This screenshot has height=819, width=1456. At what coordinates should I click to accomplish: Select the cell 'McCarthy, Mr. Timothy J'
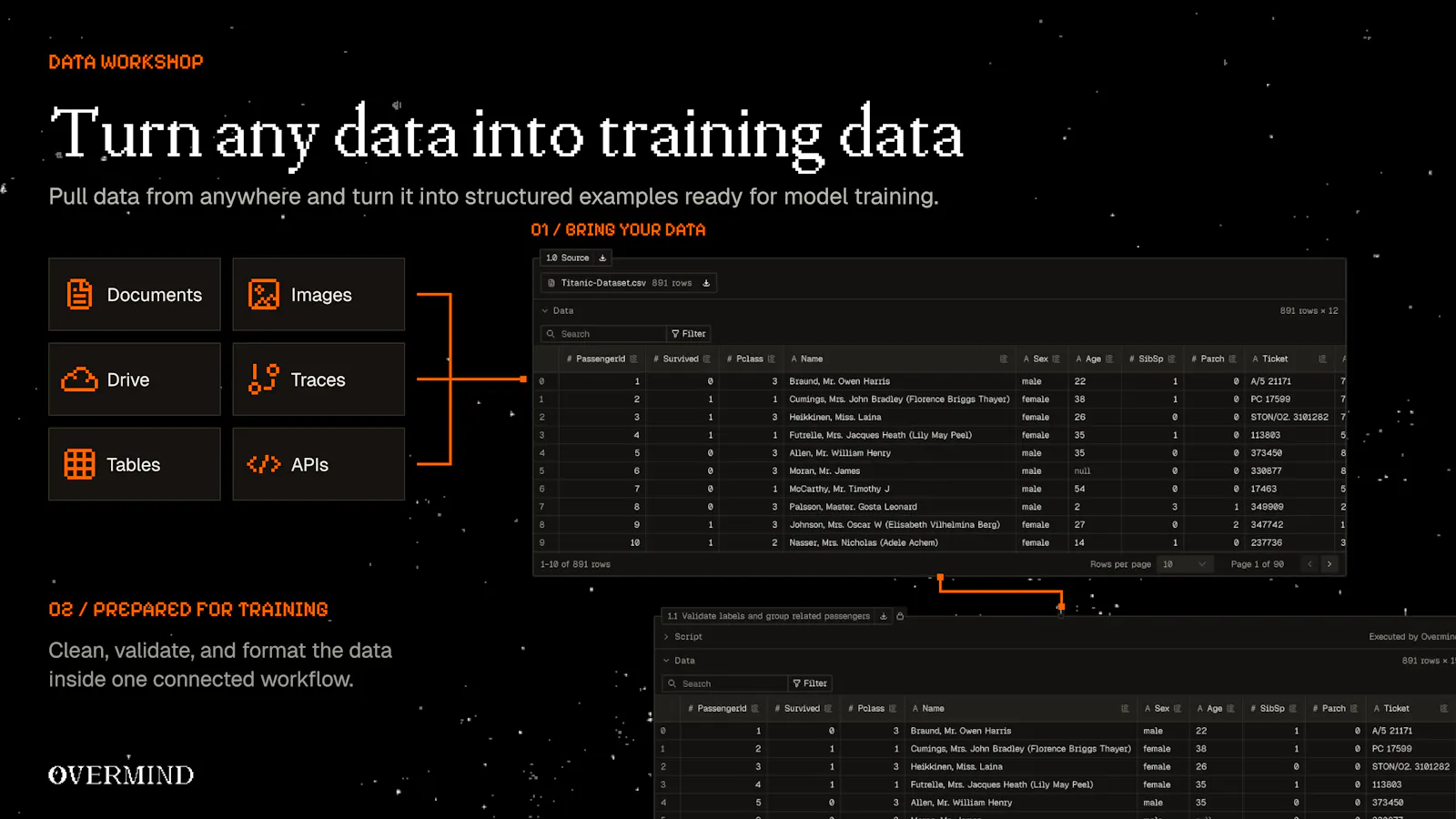[839, 489]
